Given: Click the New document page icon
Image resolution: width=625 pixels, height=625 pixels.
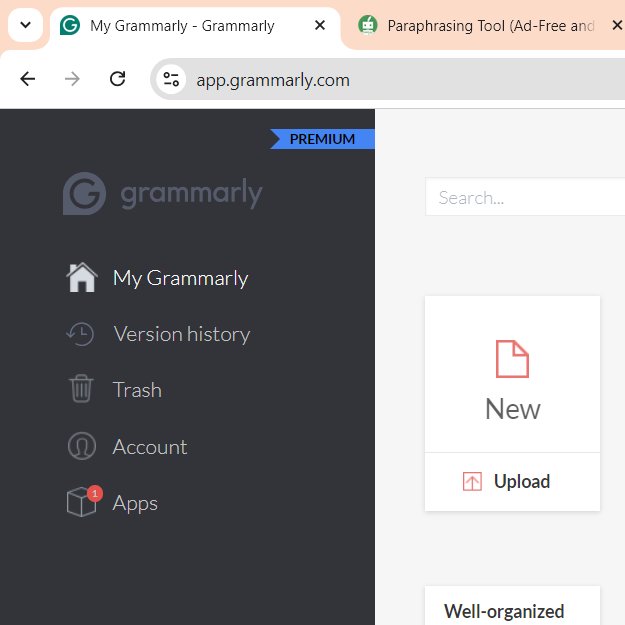Looking at the screenshot, I should point(512,359).
